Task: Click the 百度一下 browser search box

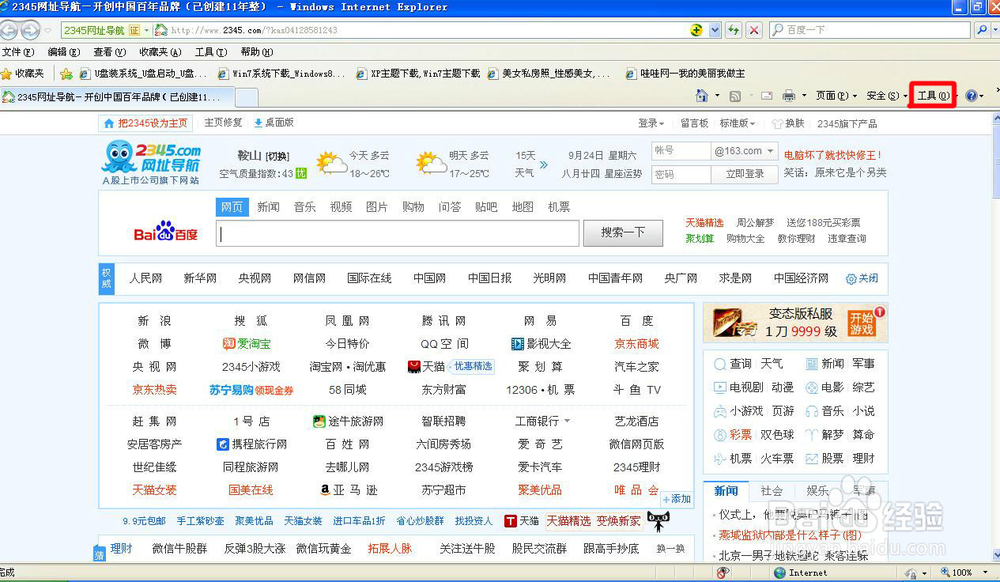Action: pyautogui.click(x=870, y=30)
